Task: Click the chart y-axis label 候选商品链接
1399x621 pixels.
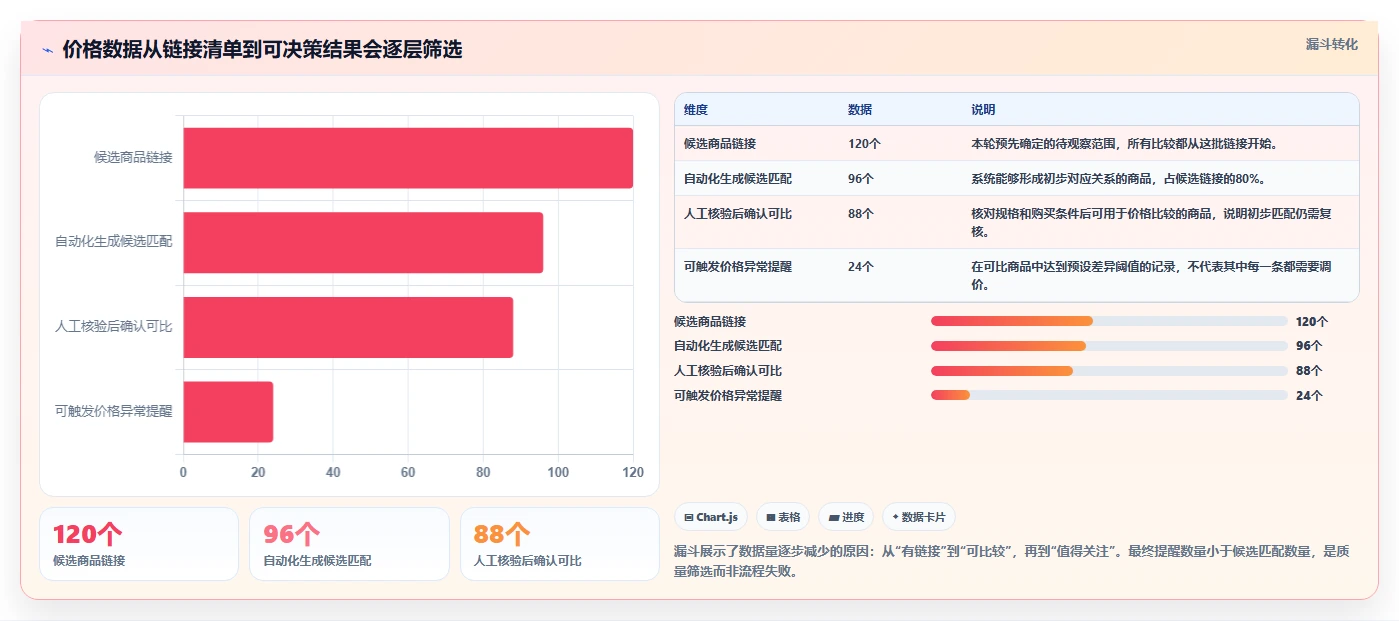Action: coord(133,158)
